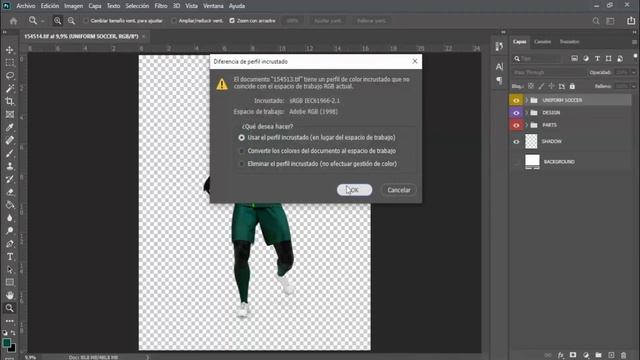This screenshot has width=640, height=360.
Task: Select 'Eliminar el perfil incrustado' option
Action: point(242,164)
